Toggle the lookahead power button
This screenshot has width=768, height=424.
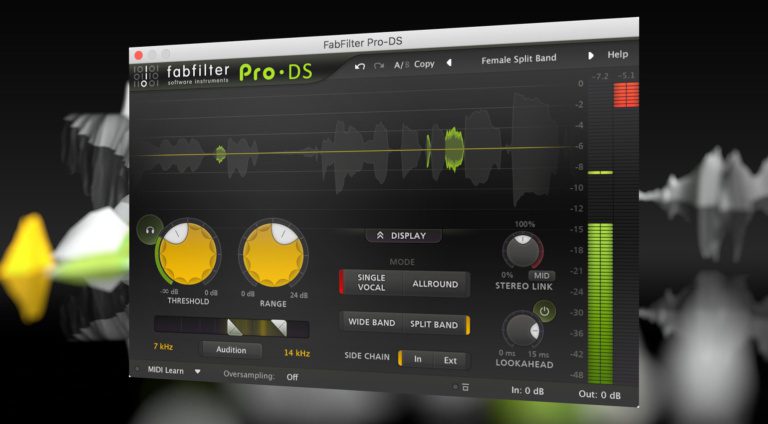[x=545, y=311]
